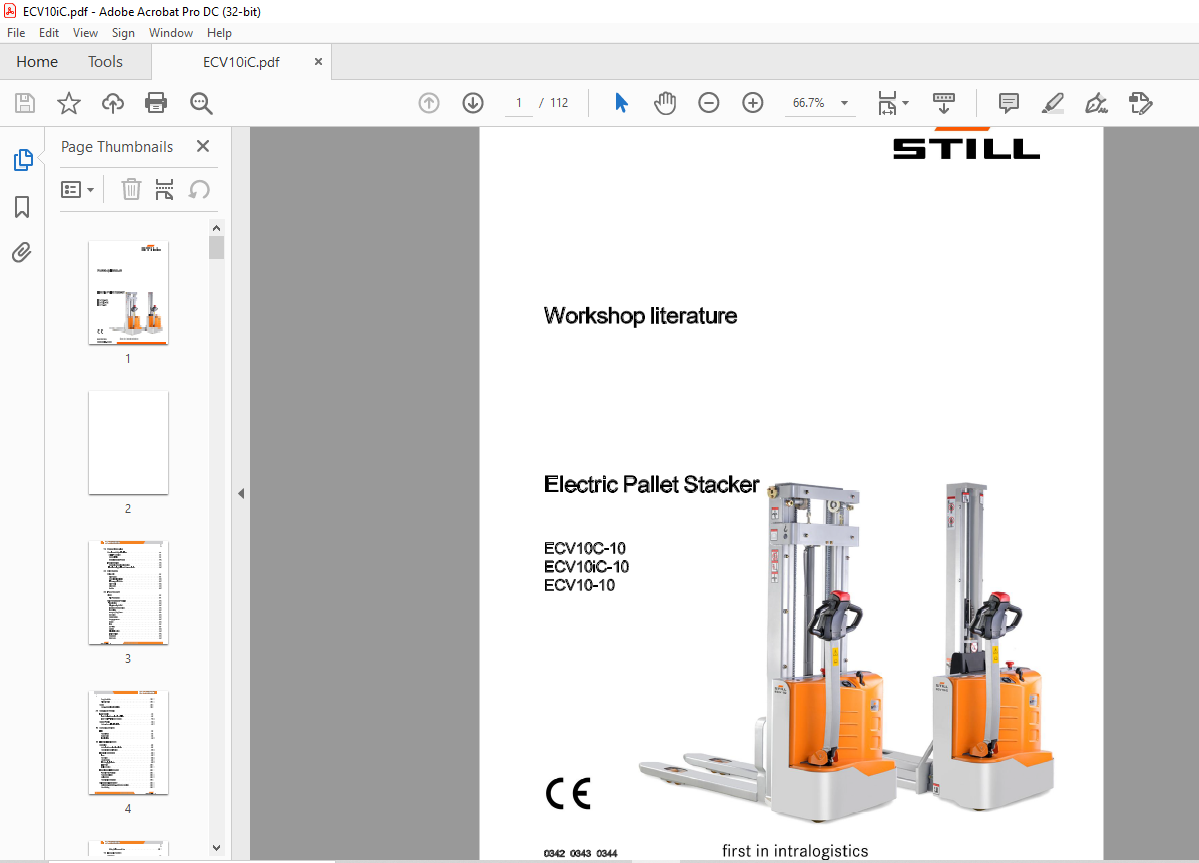Select the ECV10iC.pdf document tab
Image resolution: width=1199 pixels, height=863 pixels.
tap(241, 62)
